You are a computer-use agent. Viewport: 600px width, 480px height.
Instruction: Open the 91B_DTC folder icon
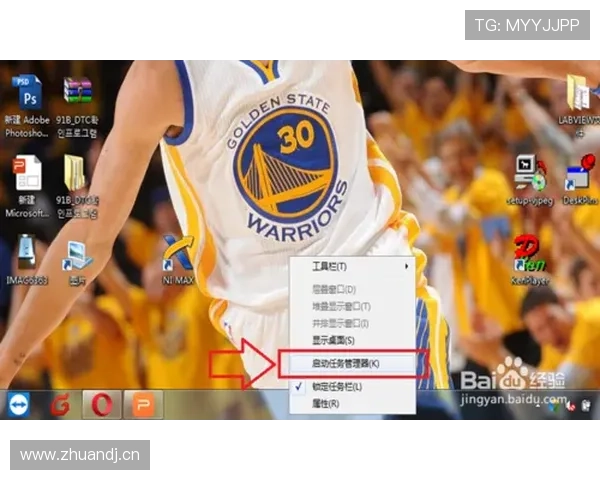click(74, 173)
